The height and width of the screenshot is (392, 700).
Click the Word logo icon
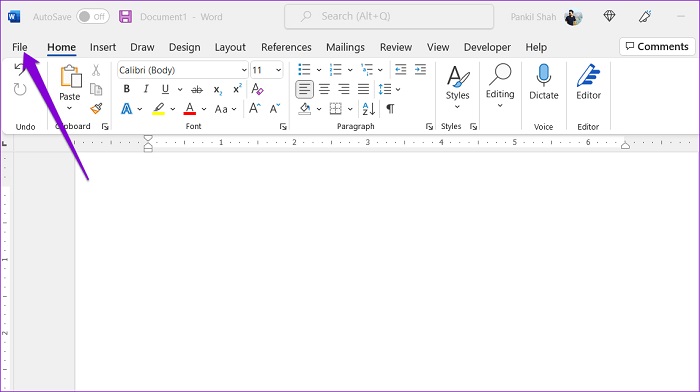coord(14,17)
